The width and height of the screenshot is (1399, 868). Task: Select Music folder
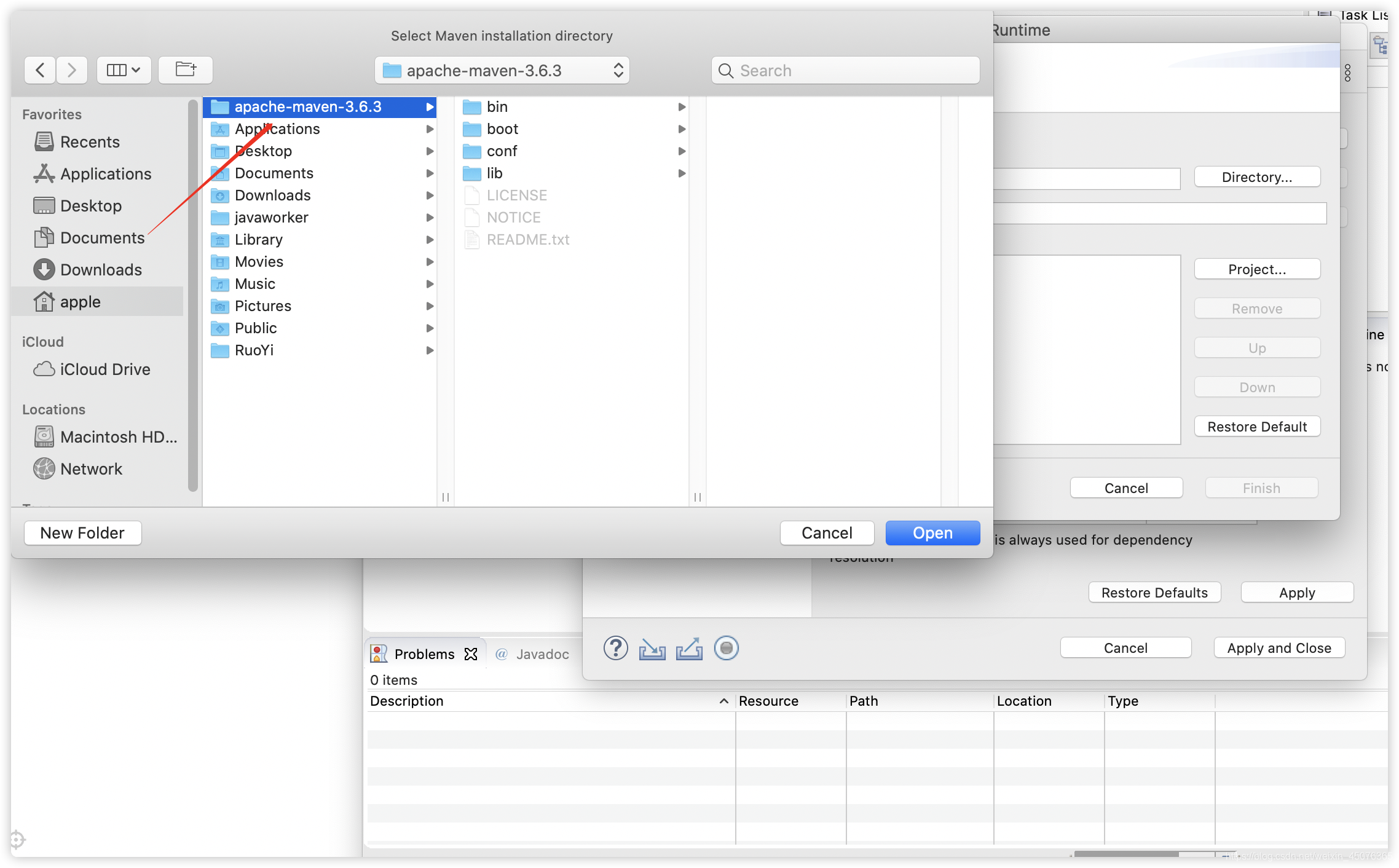pos(320,284)
